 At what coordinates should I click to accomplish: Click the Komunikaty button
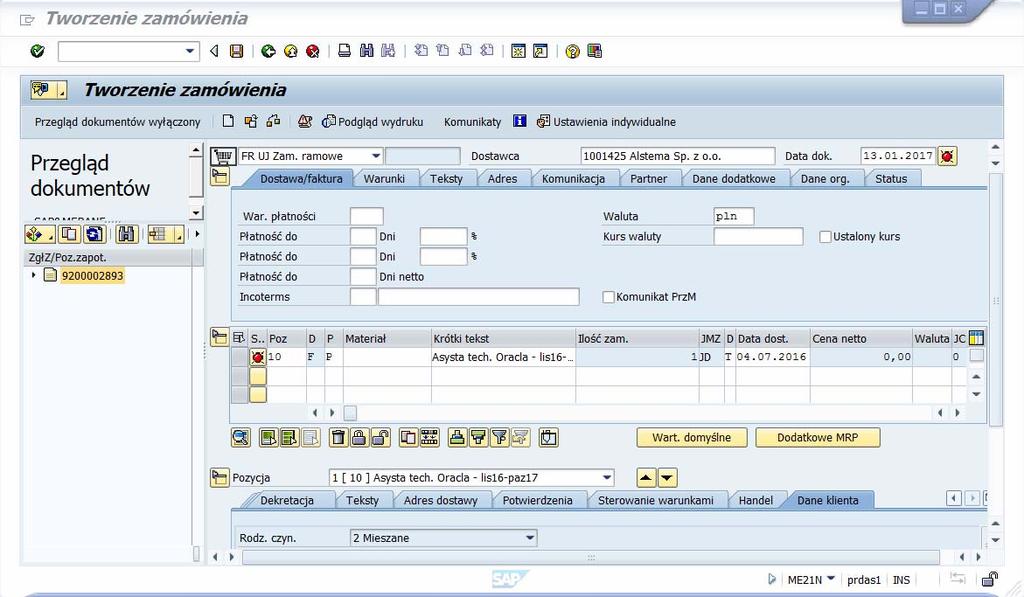pos(472,121)
